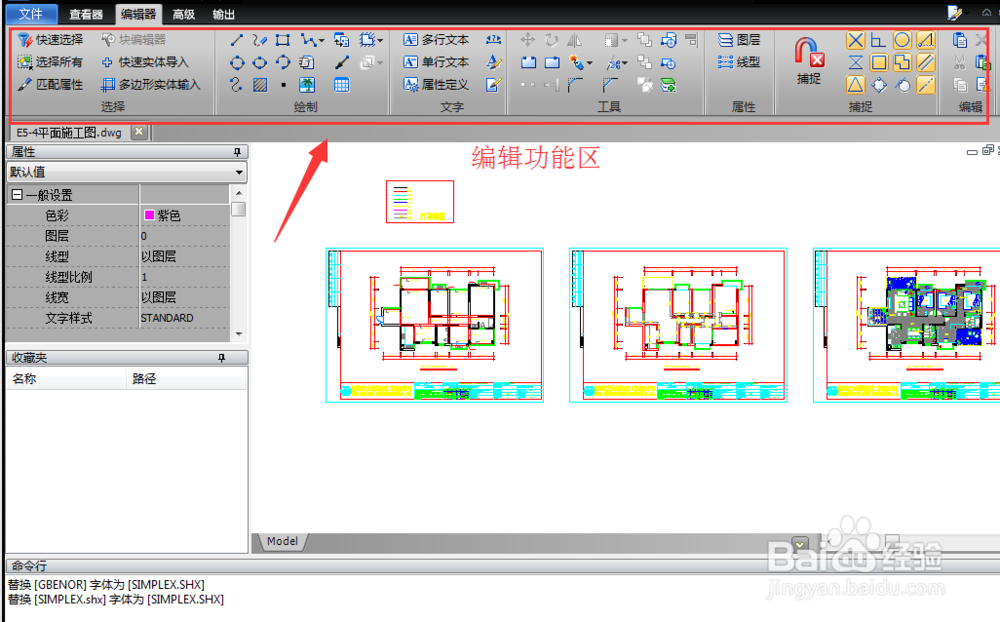
Task: Click the 单行文本 button
Action: tap(436, 62)
